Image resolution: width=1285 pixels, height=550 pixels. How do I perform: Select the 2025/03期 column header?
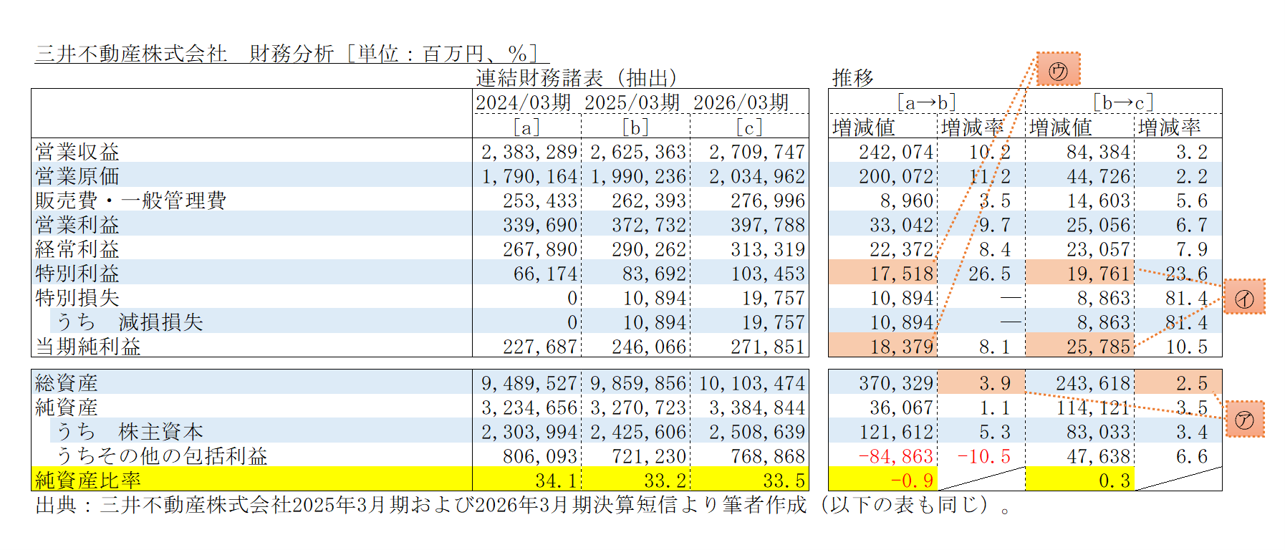pyautogui.click(x=632, y=103)
